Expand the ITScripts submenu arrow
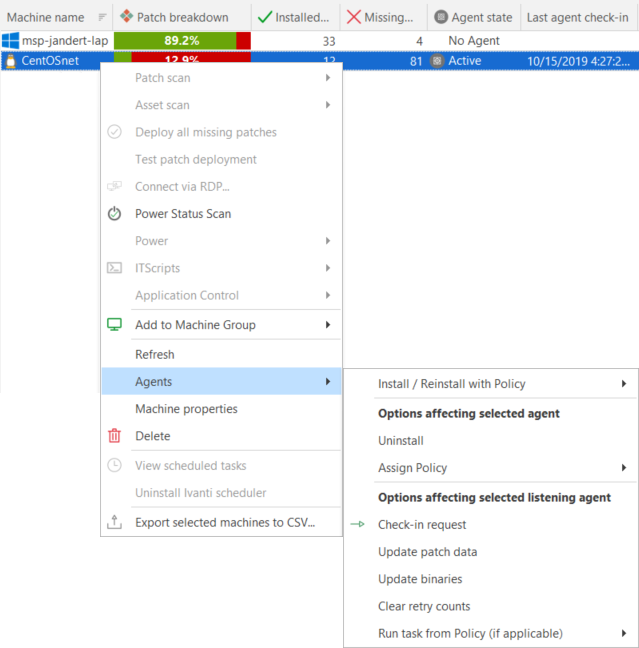The height and width of the screenshot is (648, 639). 328,268
